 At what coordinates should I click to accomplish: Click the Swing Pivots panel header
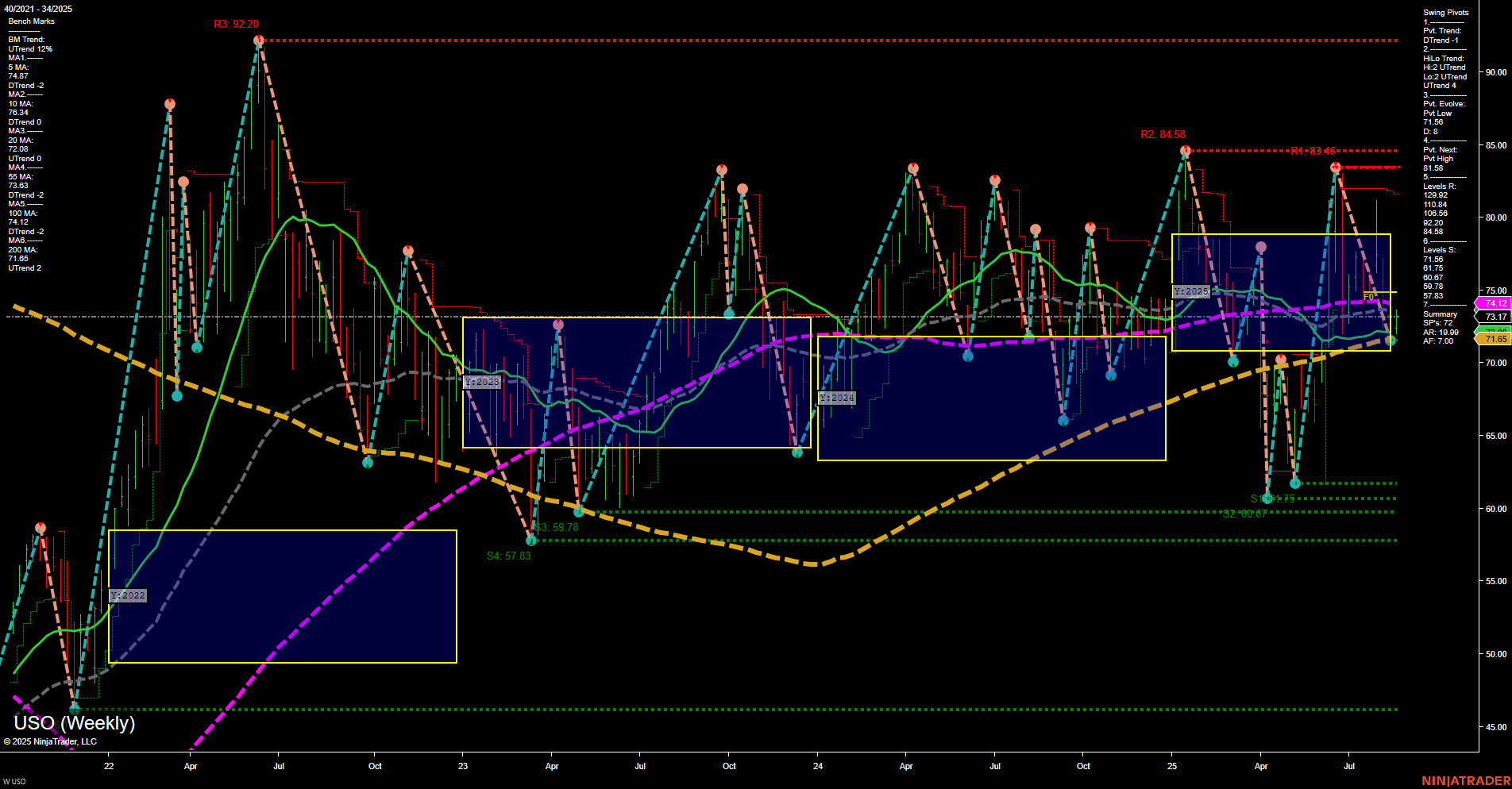coord(1445,12)
